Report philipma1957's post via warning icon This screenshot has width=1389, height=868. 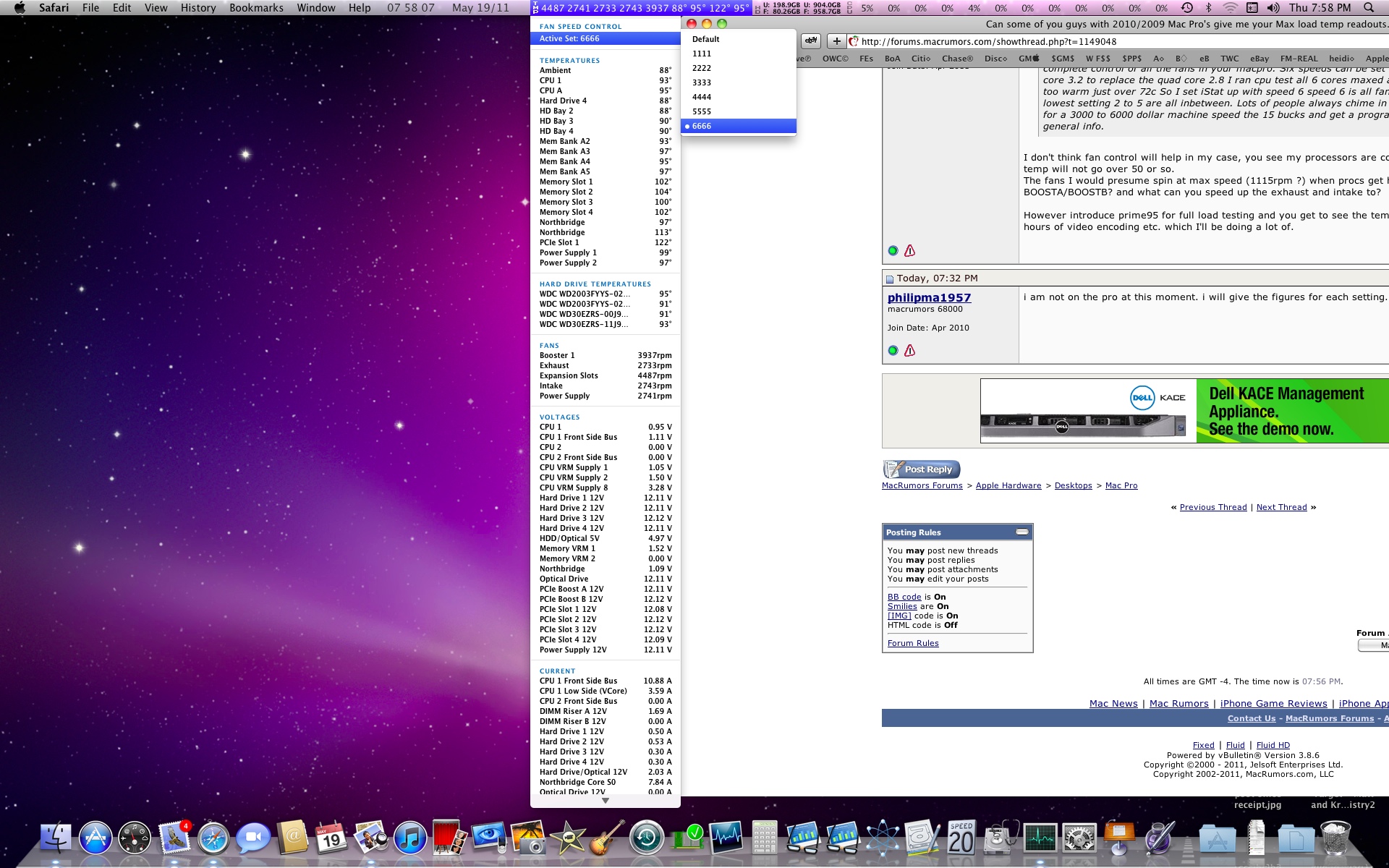point(910,350)
